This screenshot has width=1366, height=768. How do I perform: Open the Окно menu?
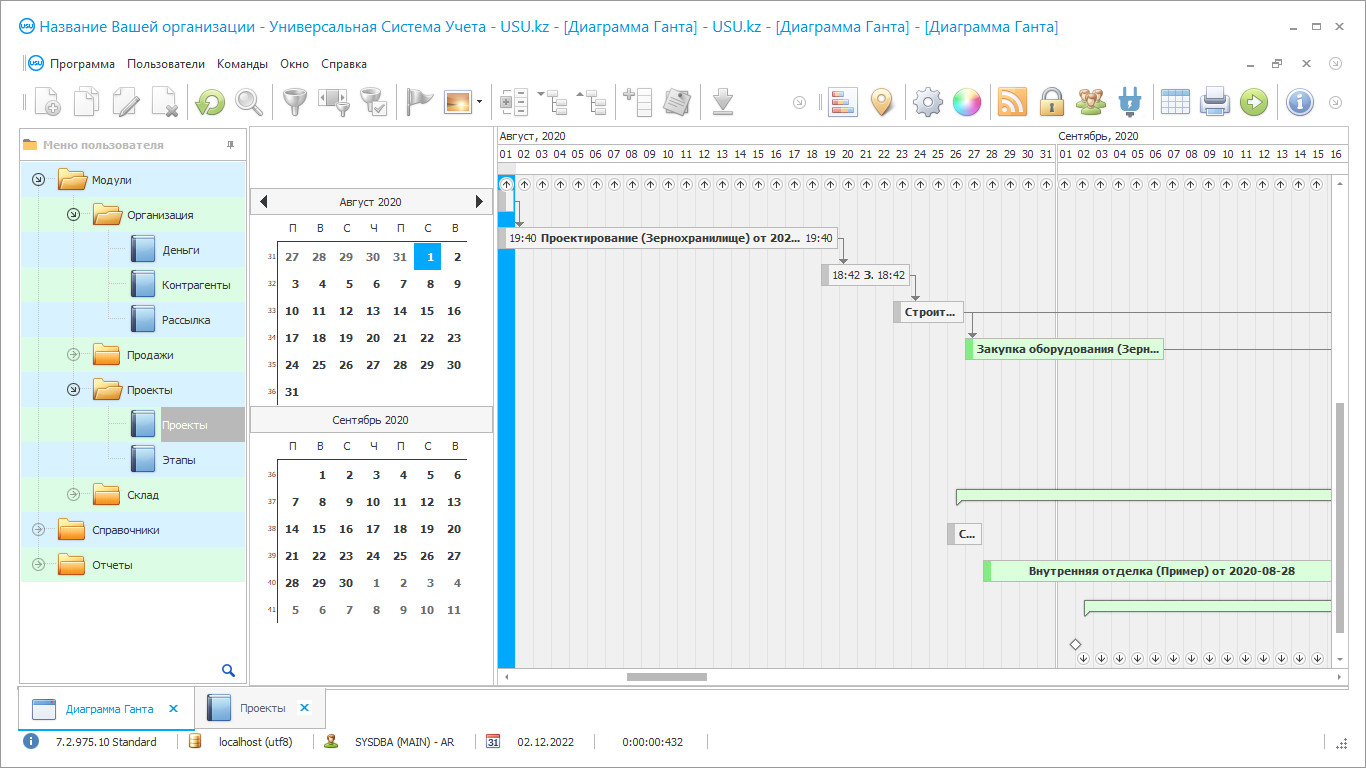295,64
